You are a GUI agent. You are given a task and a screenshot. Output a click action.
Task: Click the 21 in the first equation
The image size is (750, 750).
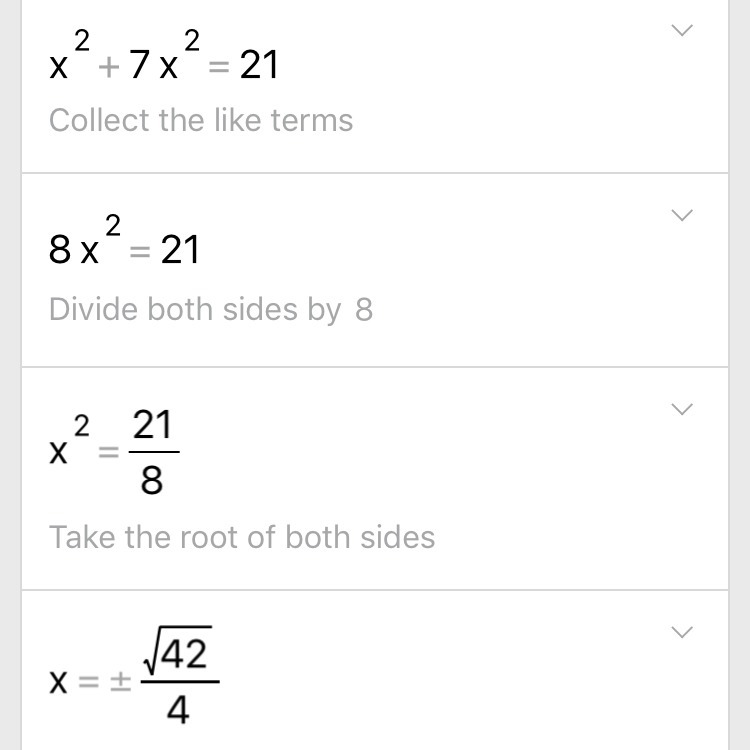tap(259, 66)
